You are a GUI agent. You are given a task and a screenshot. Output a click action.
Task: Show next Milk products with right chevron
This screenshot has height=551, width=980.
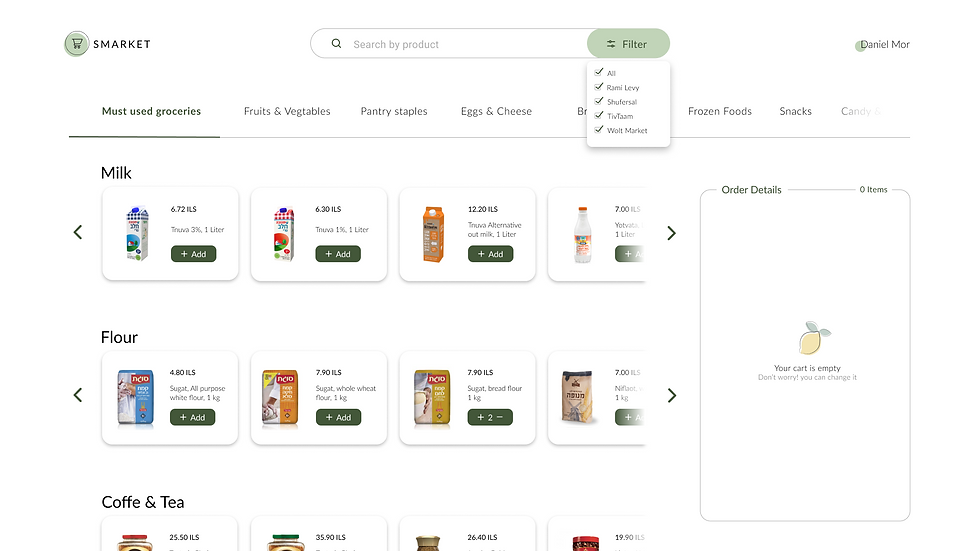tap(671, 233)
